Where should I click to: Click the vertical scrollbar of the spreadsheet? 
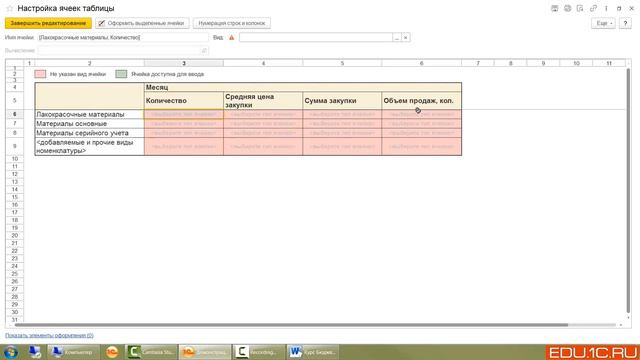628,190
